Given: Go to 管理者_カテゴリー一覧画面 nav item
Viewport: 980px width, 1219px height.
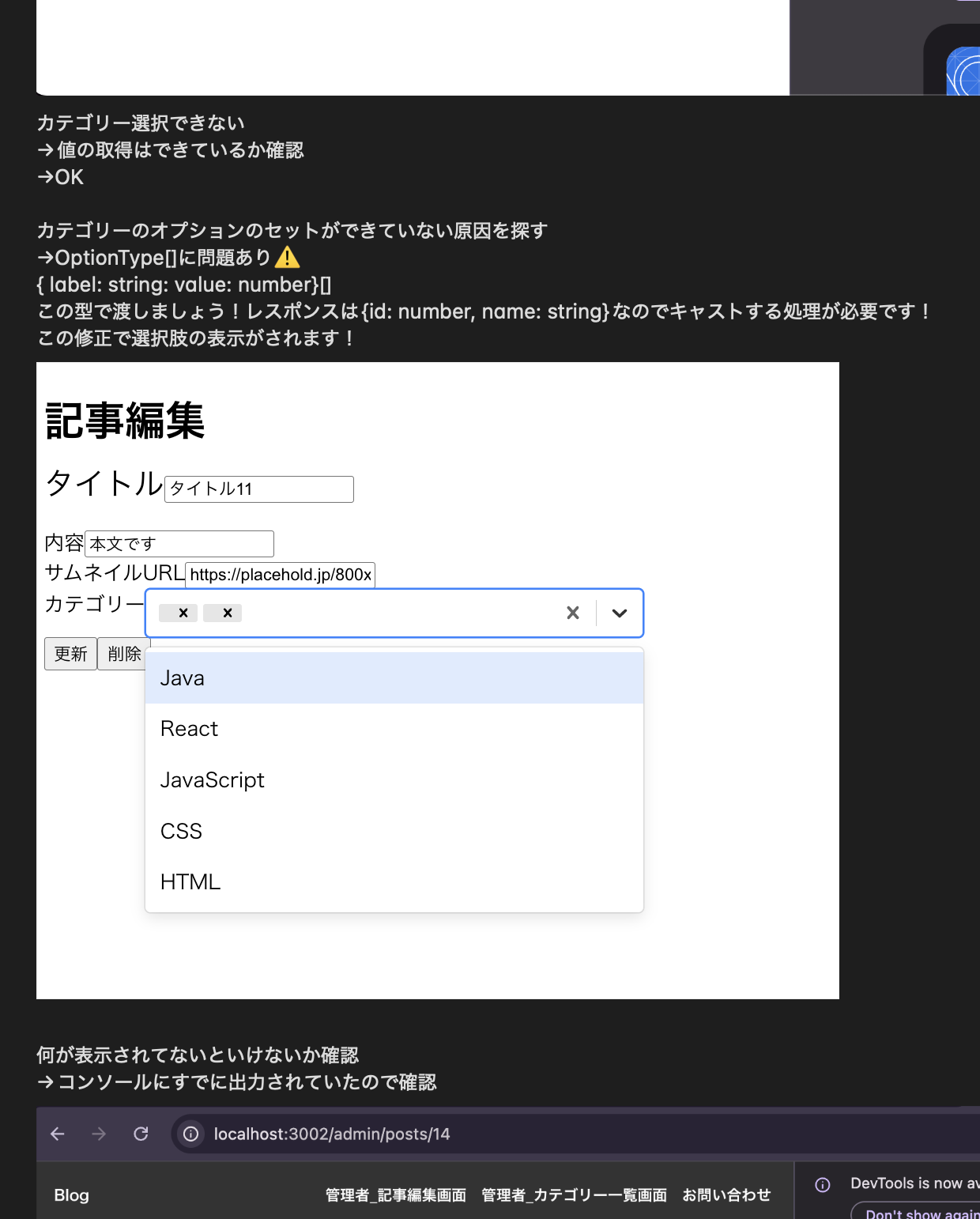Looking at the screenshot, I should point(574,1195).
